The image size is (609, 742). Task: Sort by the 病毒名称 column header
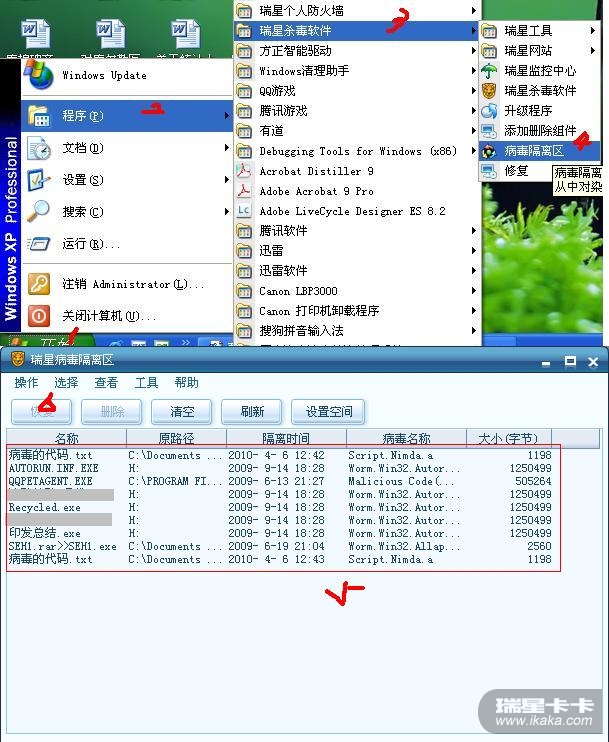pos(406,438)
